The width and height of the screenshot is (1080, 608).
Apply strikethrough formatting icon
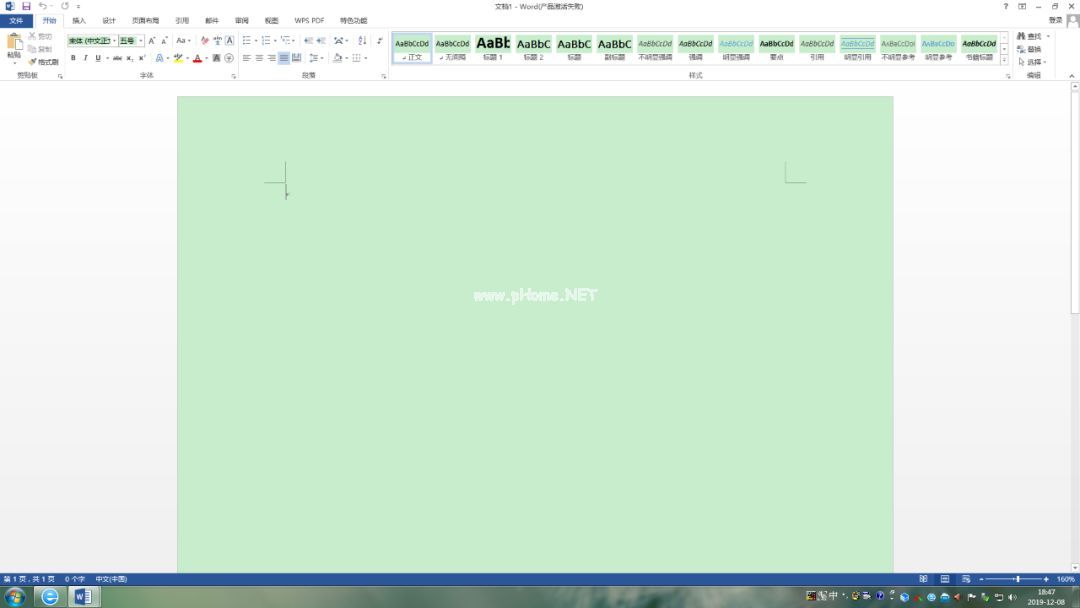click(117, 58)
